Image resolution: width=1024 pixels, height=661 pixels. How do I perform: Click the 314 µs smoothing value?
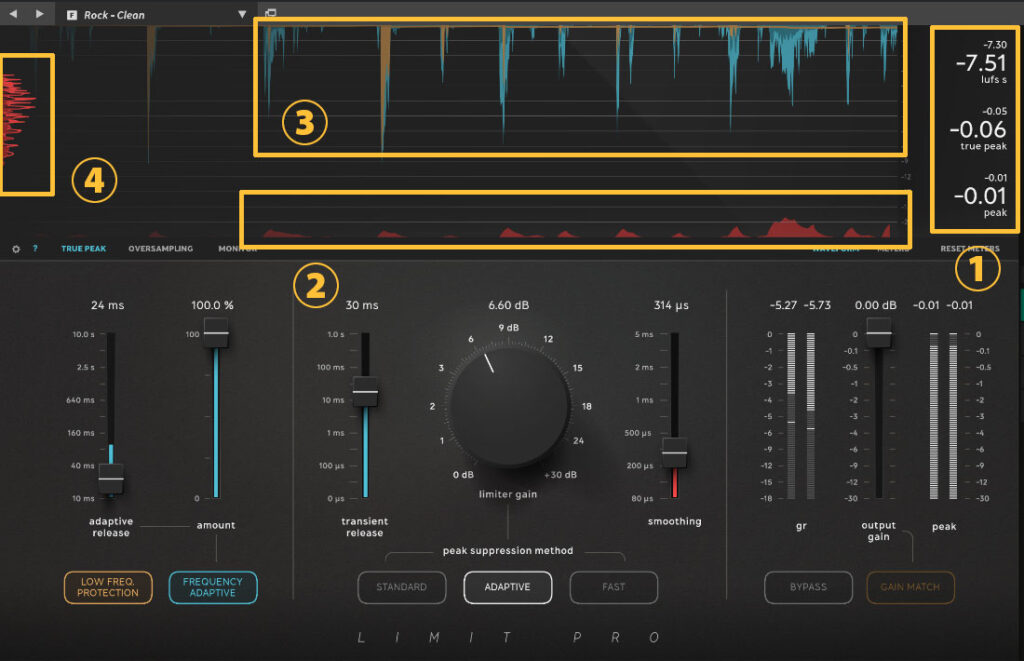(671, 305)
